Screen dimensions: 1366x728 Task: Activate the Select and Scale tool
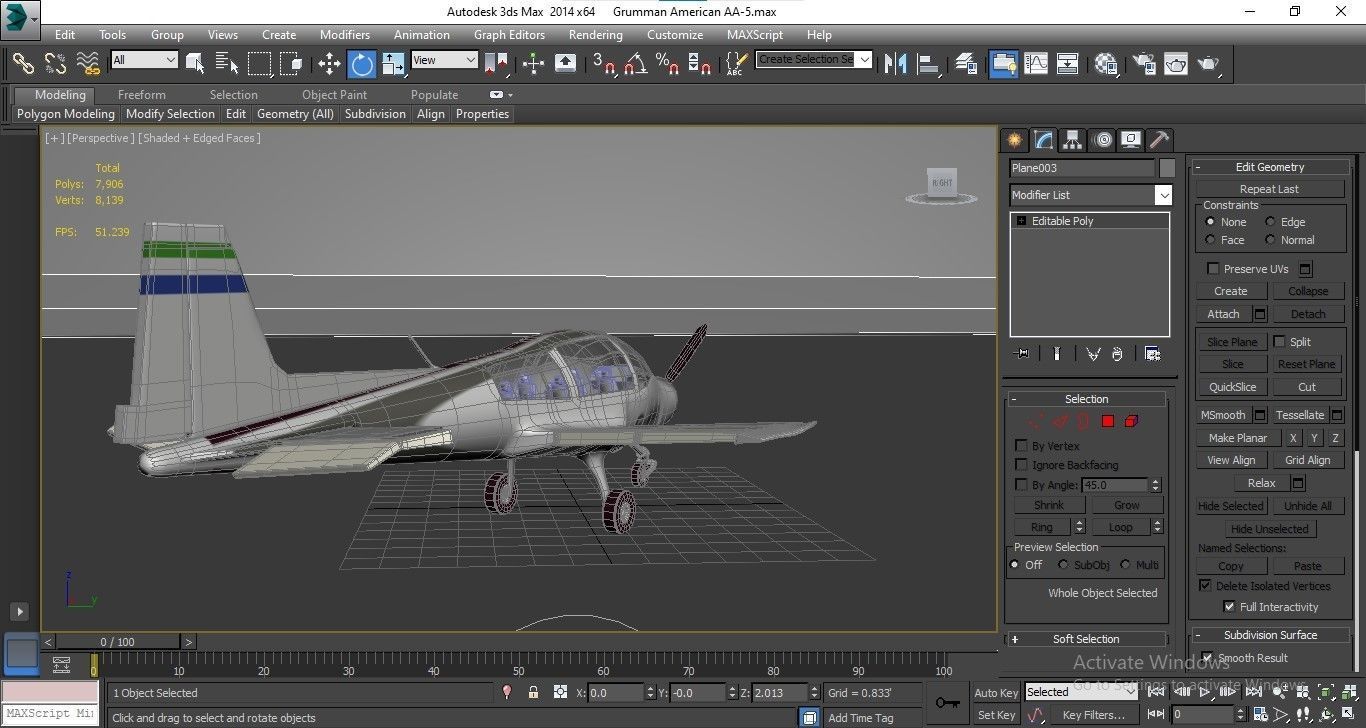pos(393,63)
